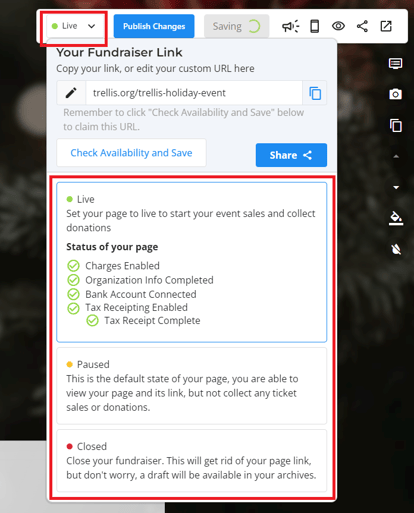Open the paint bucket fill color tool
The height and width of the screenshot is (513, 414).
396,218
